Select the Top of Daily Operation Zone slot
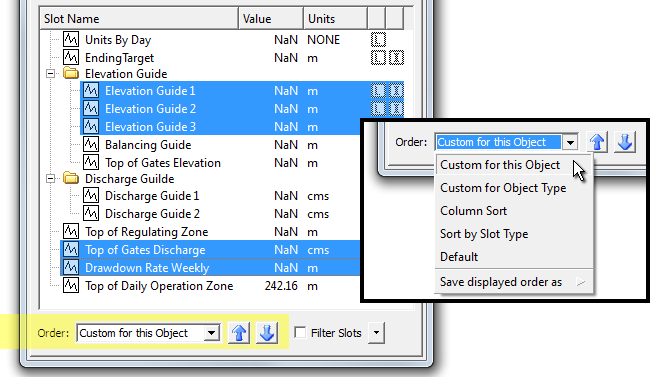 [159, 286]
